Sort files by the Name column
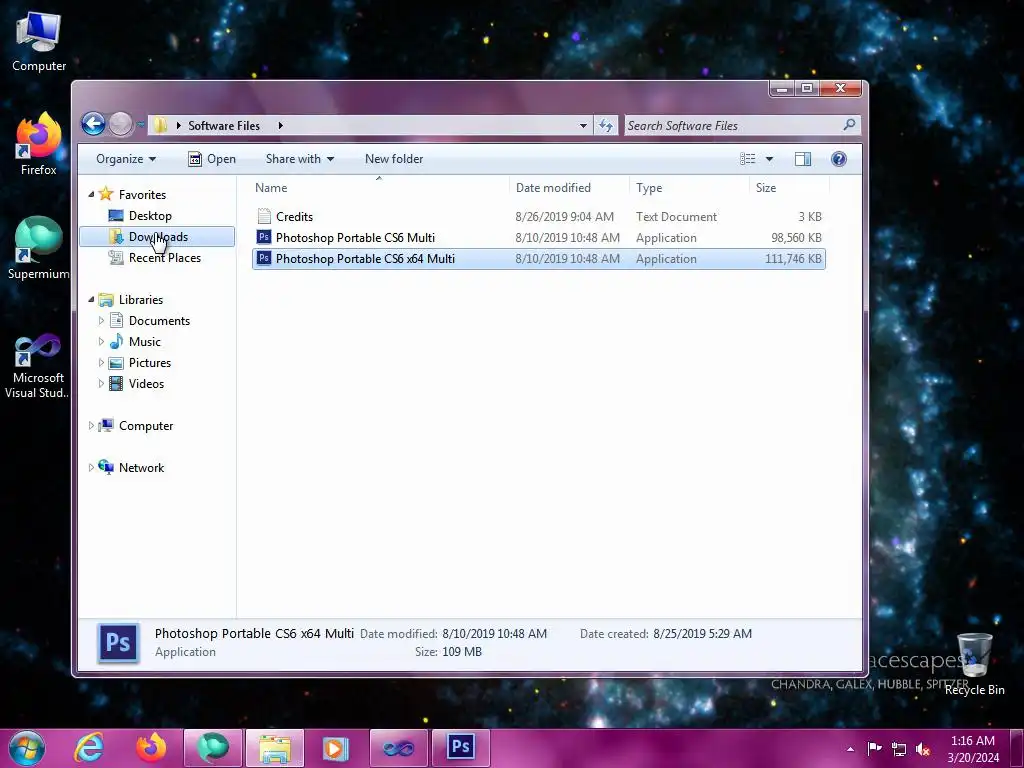 (380, 187)
